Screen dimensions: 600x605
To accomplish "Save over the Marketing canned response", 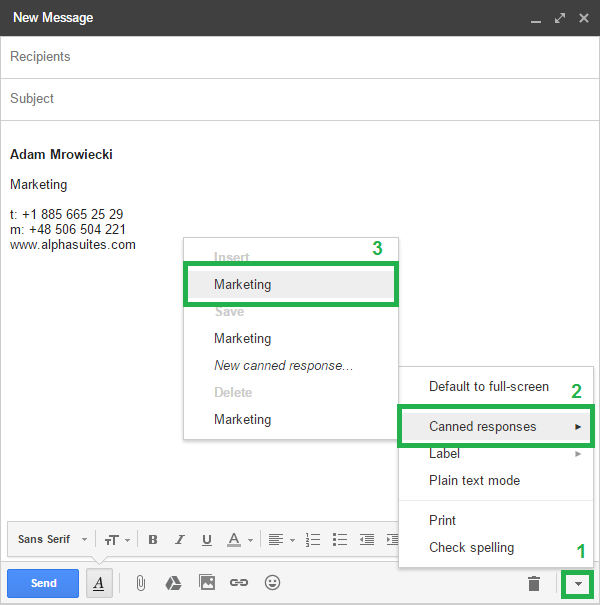I will tap(291, 338).
